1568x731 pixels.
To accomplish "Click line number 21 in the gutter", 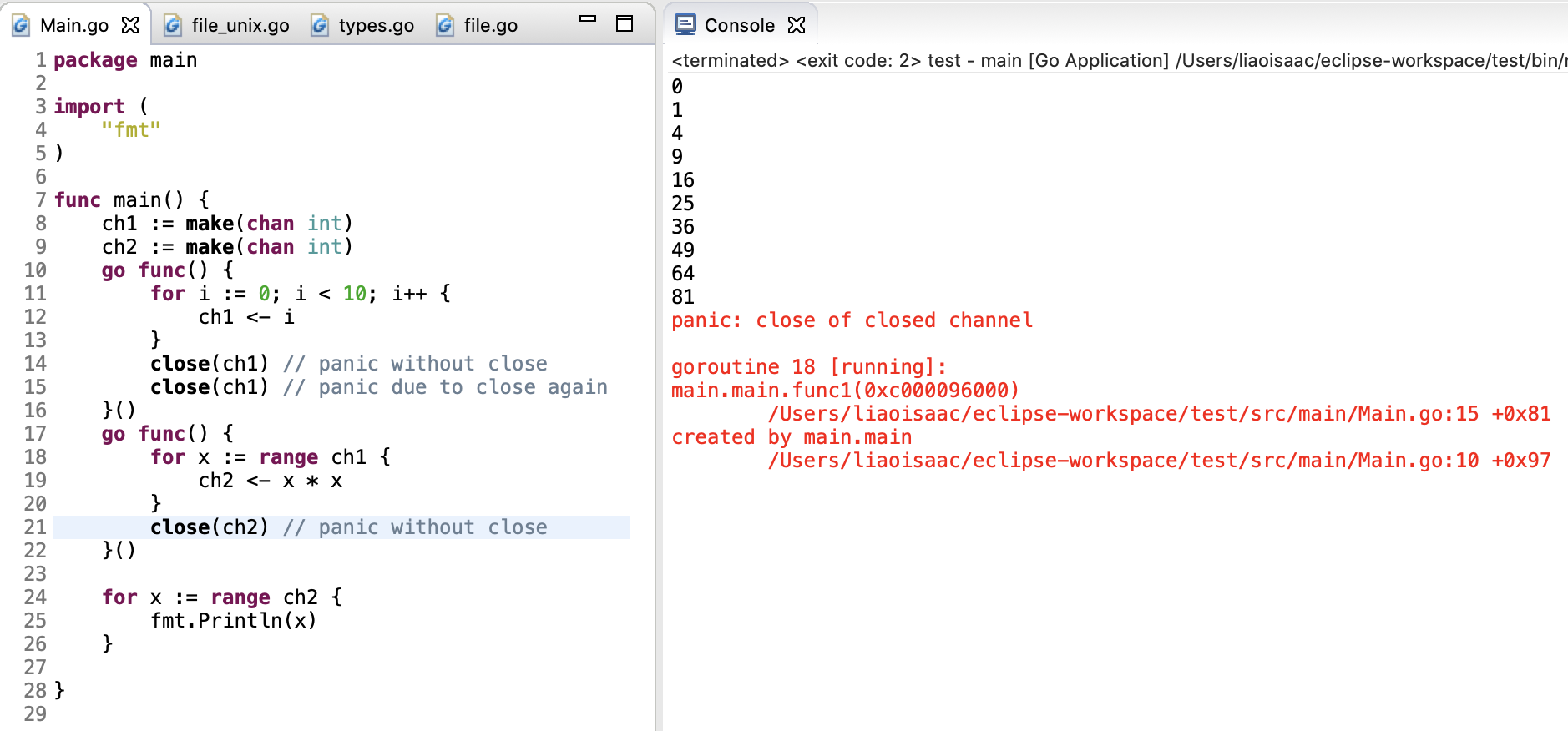I will pos(35,527).
